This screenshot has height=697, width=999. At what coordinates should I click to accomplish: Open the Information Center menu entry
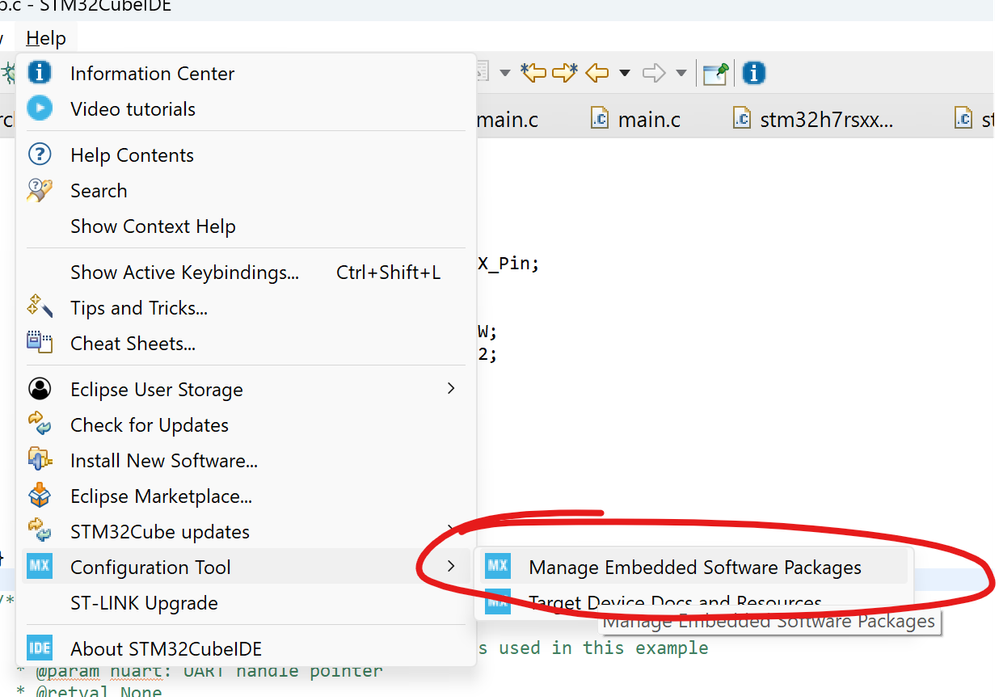click(x=152, y=73)
